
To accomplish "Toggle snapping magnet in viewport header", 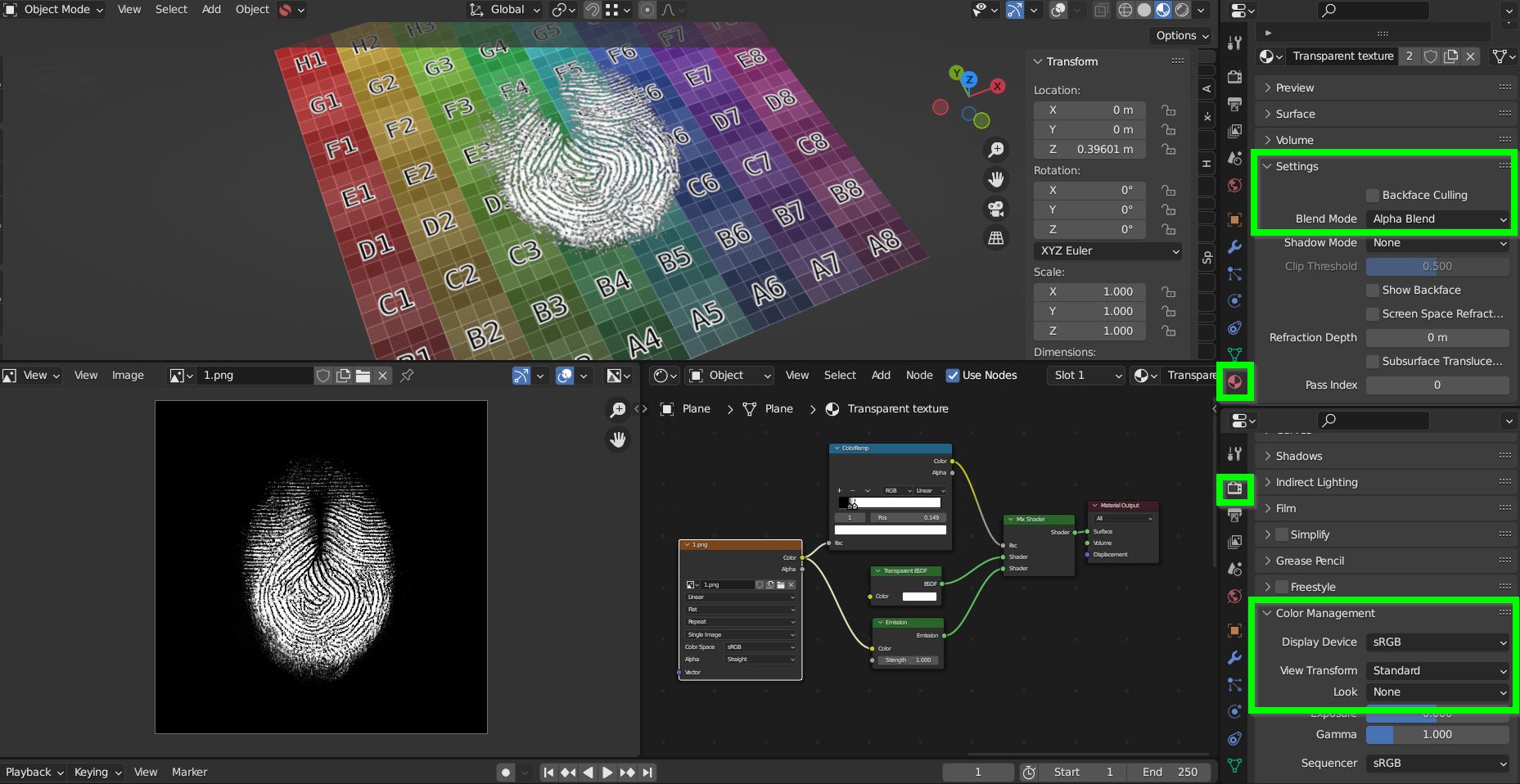I will (592, 10).
